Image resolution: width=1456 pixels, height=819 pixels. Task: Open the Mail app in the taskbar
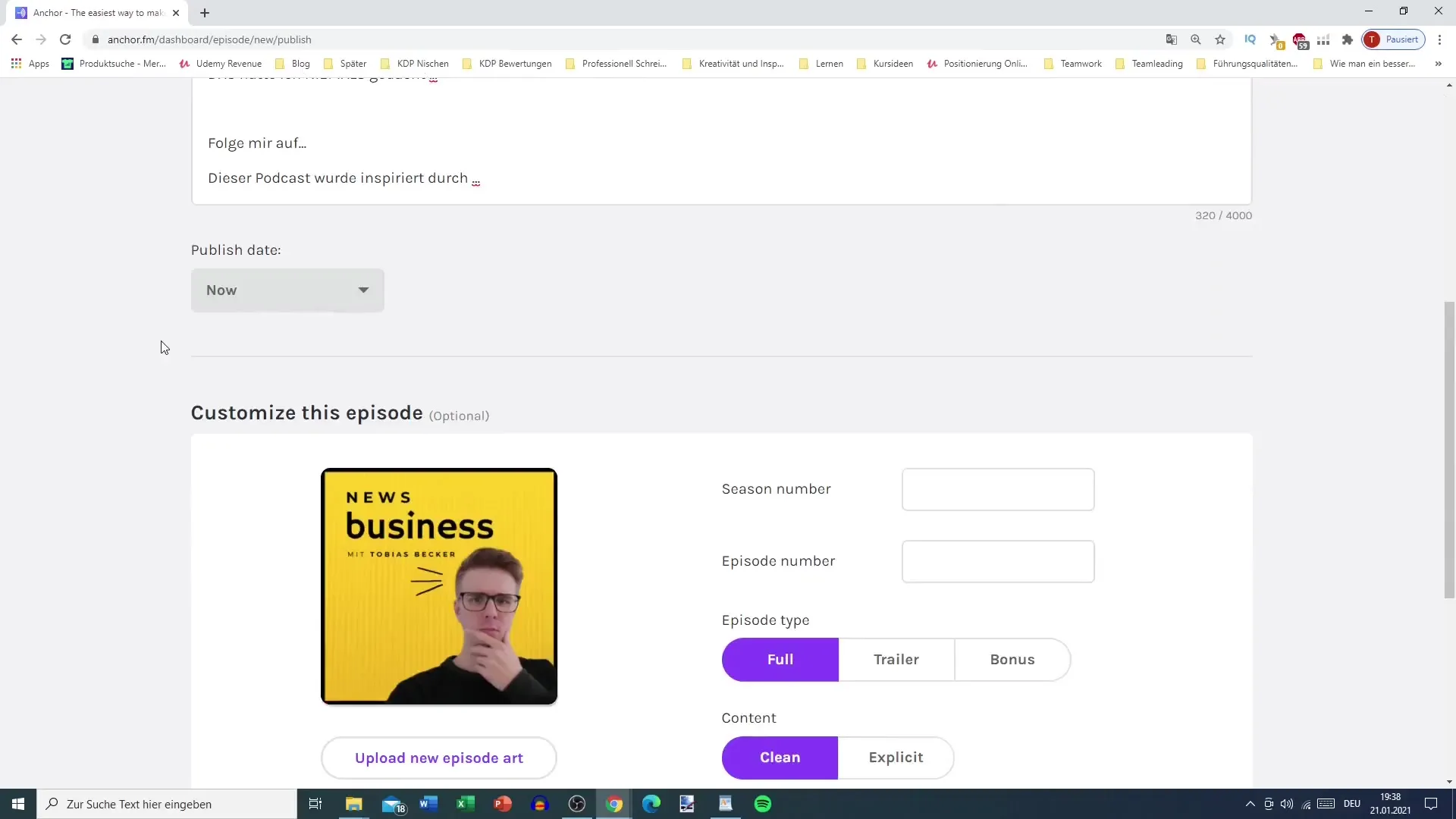pyautogui.click(x=394, y=804)
